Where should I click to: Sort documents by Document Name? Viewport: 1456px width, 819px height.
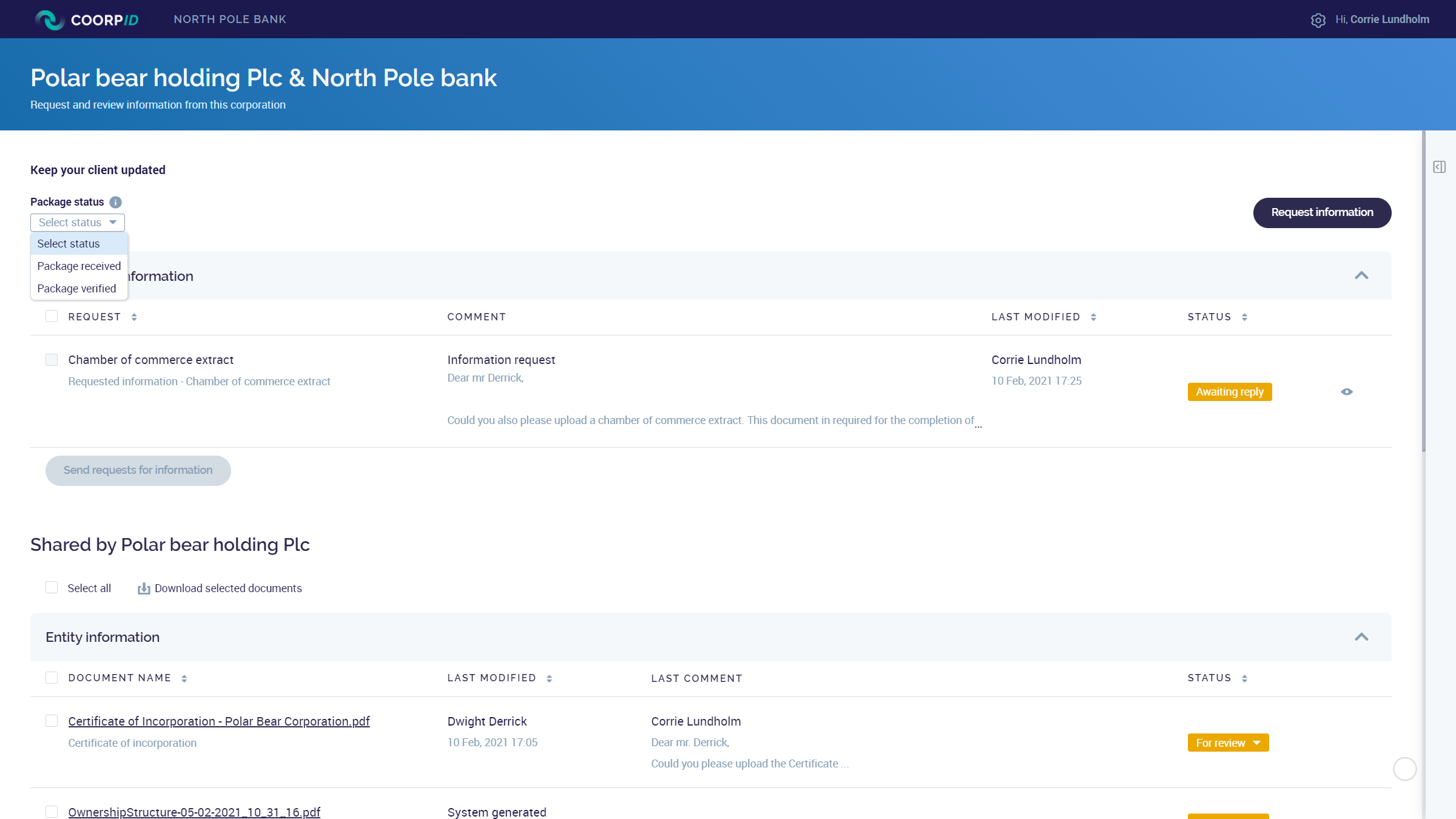coord(184,679)
